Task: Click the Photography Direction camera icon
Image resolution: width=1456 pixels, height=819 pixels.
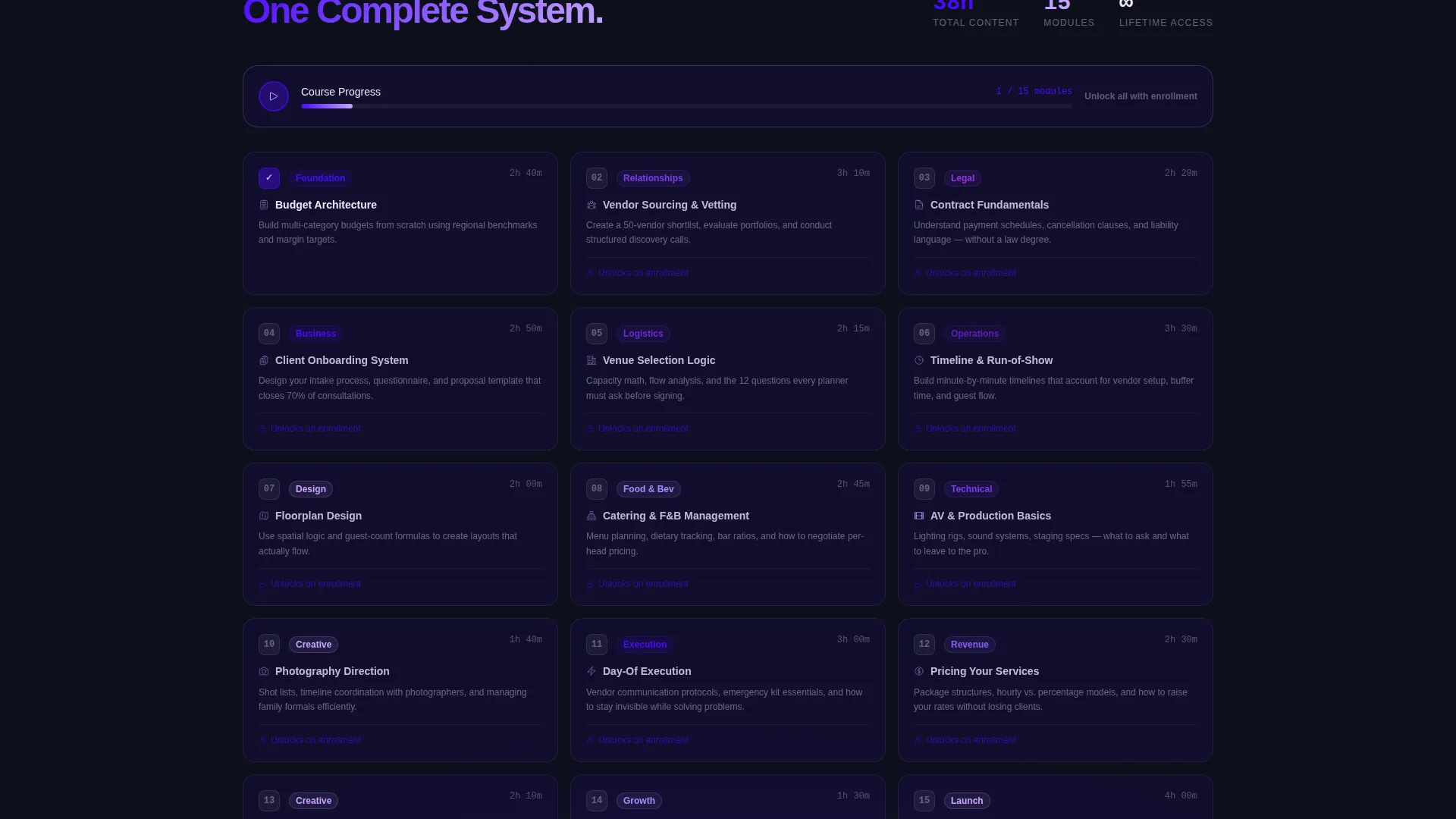Action: click(264, 671)
